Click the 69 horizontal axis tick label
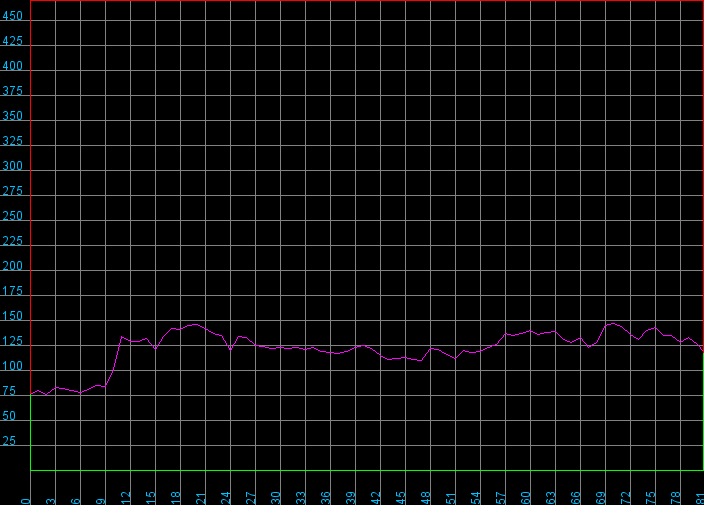704x505 pixels. pos(601,498)
